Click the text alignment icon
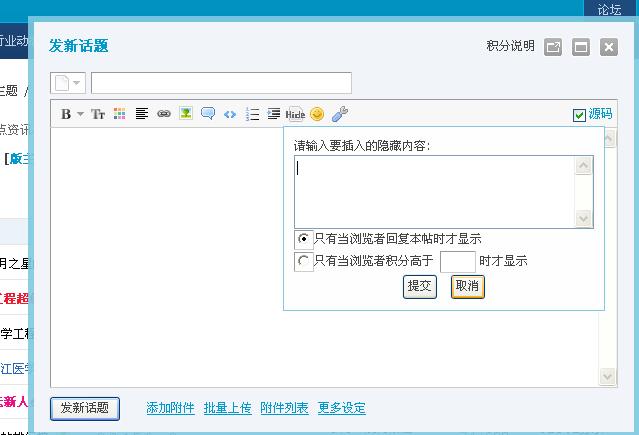Image resolution: width=639 pixels, height=435 pixels. click(142, 114)
